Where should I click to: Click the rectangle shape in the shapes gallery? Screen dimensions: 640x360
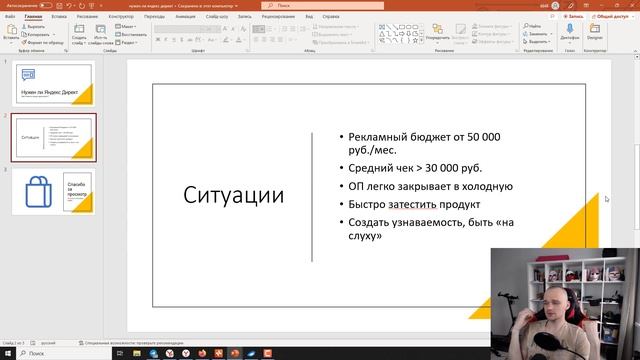pos(402,27)
